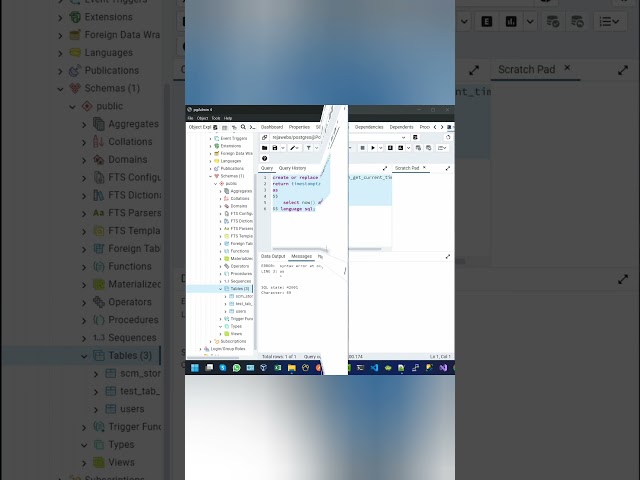
Task: Click Object Explorer horizontal scrollbar in small window
Action: pos(214,358)
